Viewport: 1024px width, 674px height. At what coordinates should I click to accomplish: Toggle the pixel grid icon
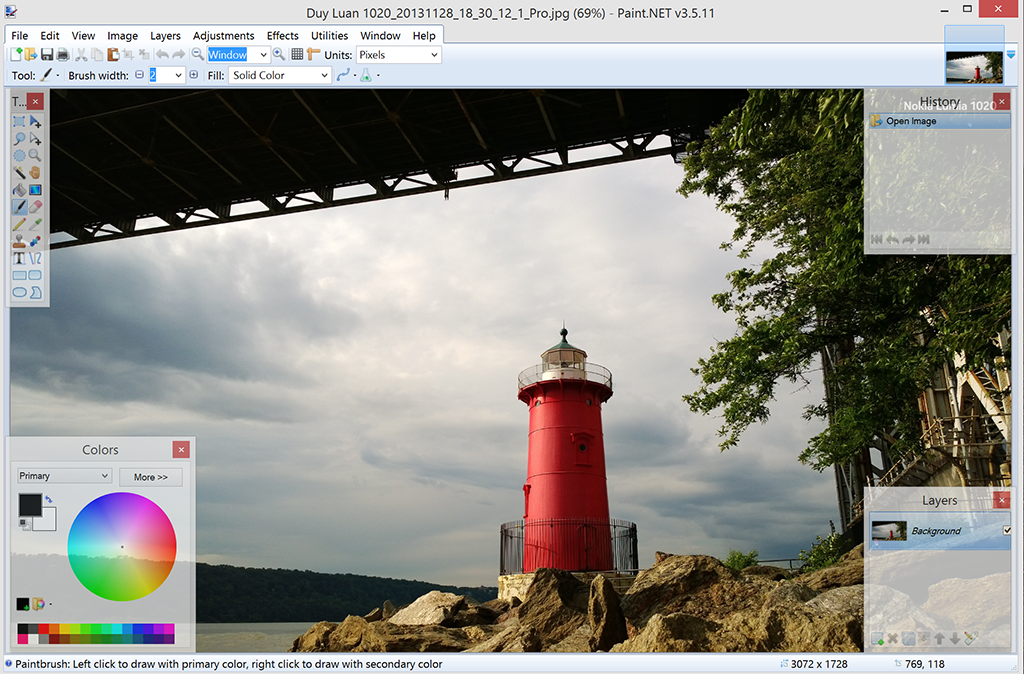[297, 55]
